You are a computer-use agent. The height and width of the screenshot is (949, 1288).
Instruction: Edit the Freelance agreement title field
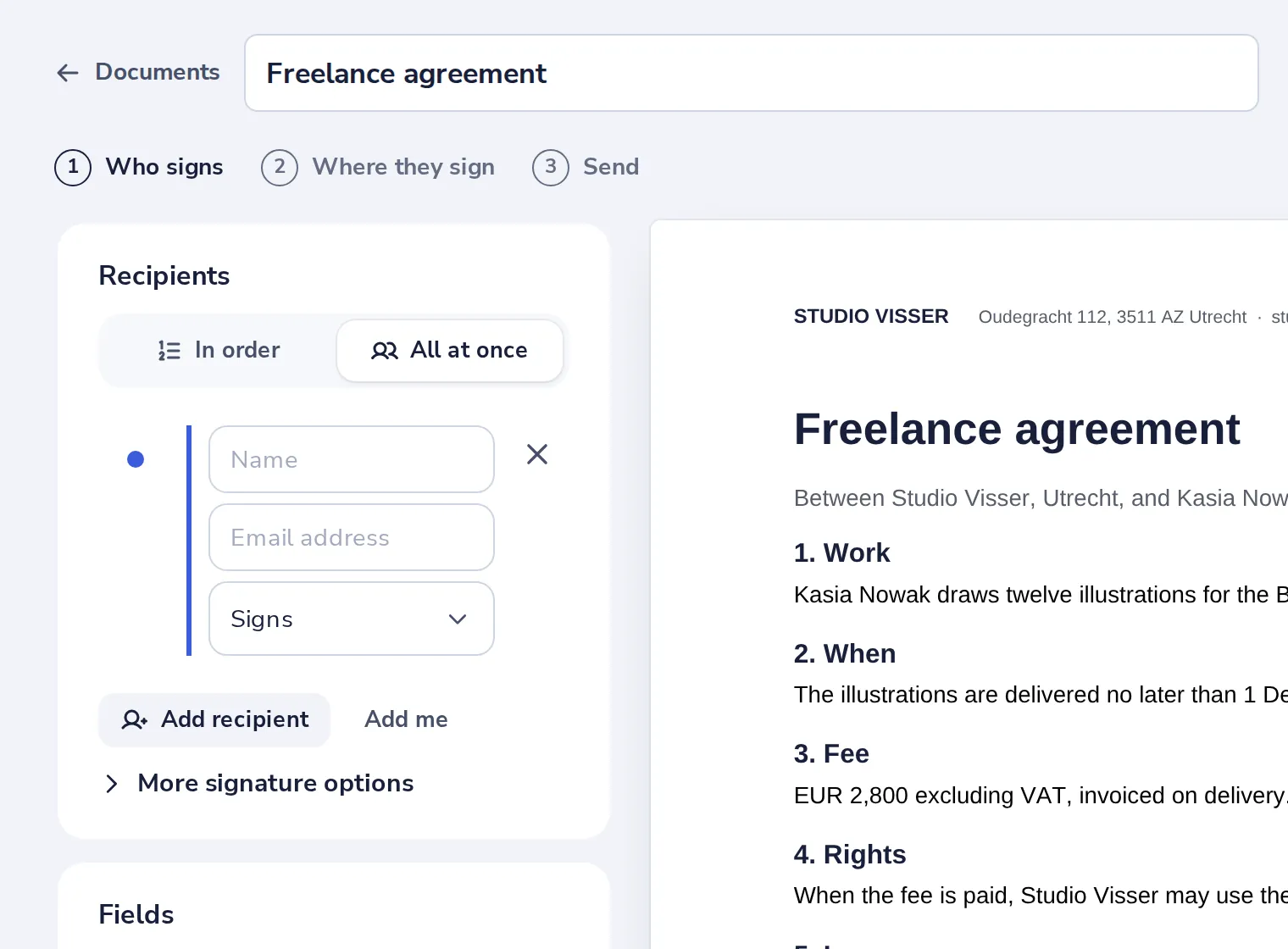[x=752, y=73]
